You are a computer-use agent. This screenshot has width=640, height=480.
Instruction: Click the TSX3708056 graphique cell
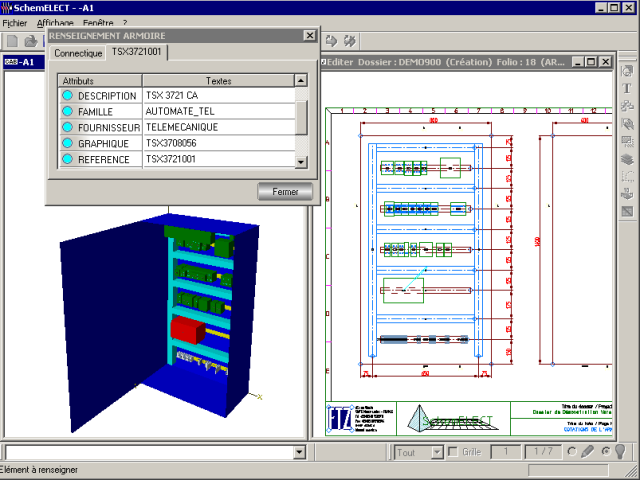tap(219, 143)
